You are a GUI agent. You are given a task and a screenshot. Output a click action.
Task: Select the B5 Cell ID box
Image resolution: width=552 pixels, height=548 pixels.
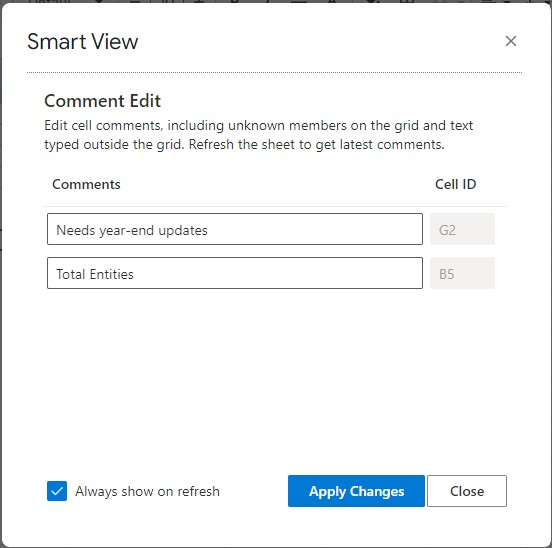462,273
